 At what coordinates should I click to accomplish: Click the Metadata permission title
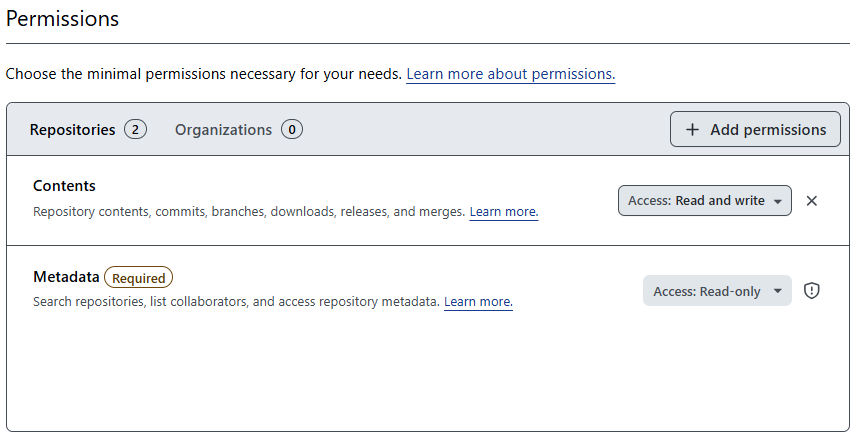pos(66,277)
